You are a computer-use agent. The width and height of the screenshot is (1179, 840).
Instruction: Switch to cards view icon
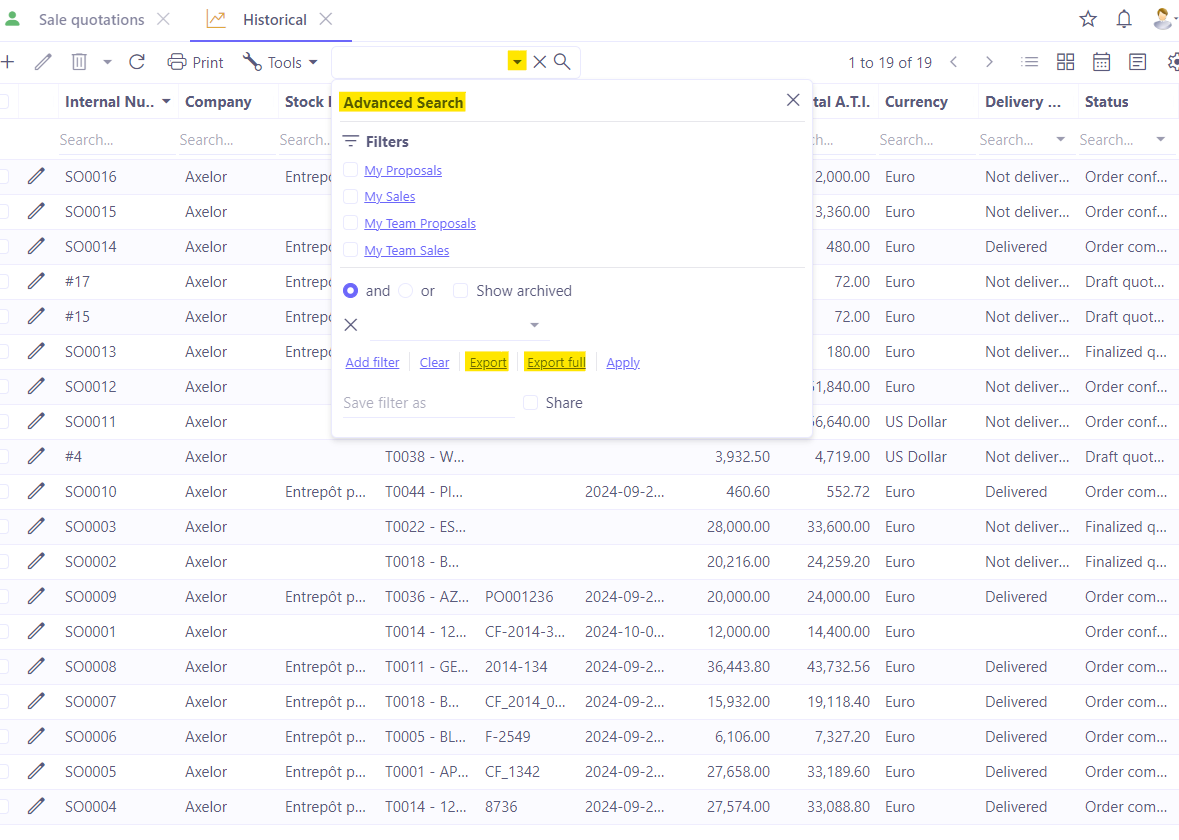point(1065,62)
